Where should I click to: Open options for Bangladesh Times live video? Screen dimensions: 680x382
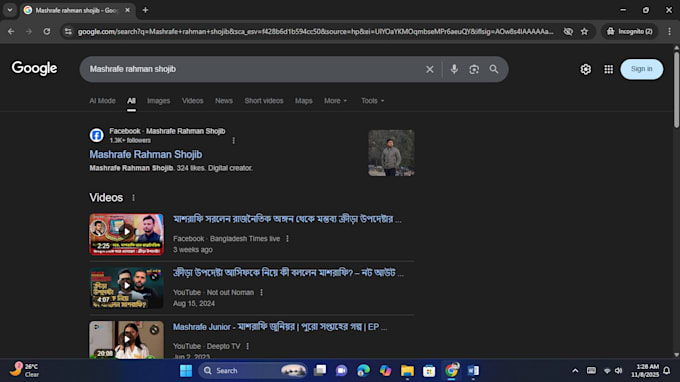(x=287, y=238)
